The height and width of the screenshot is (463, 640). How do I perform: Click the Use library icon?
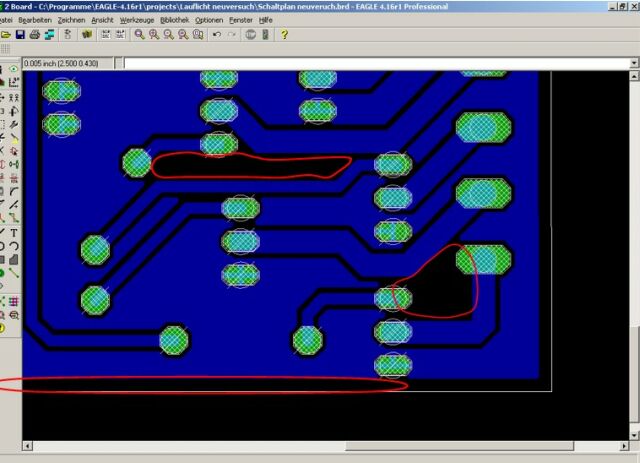click(87, 35)
